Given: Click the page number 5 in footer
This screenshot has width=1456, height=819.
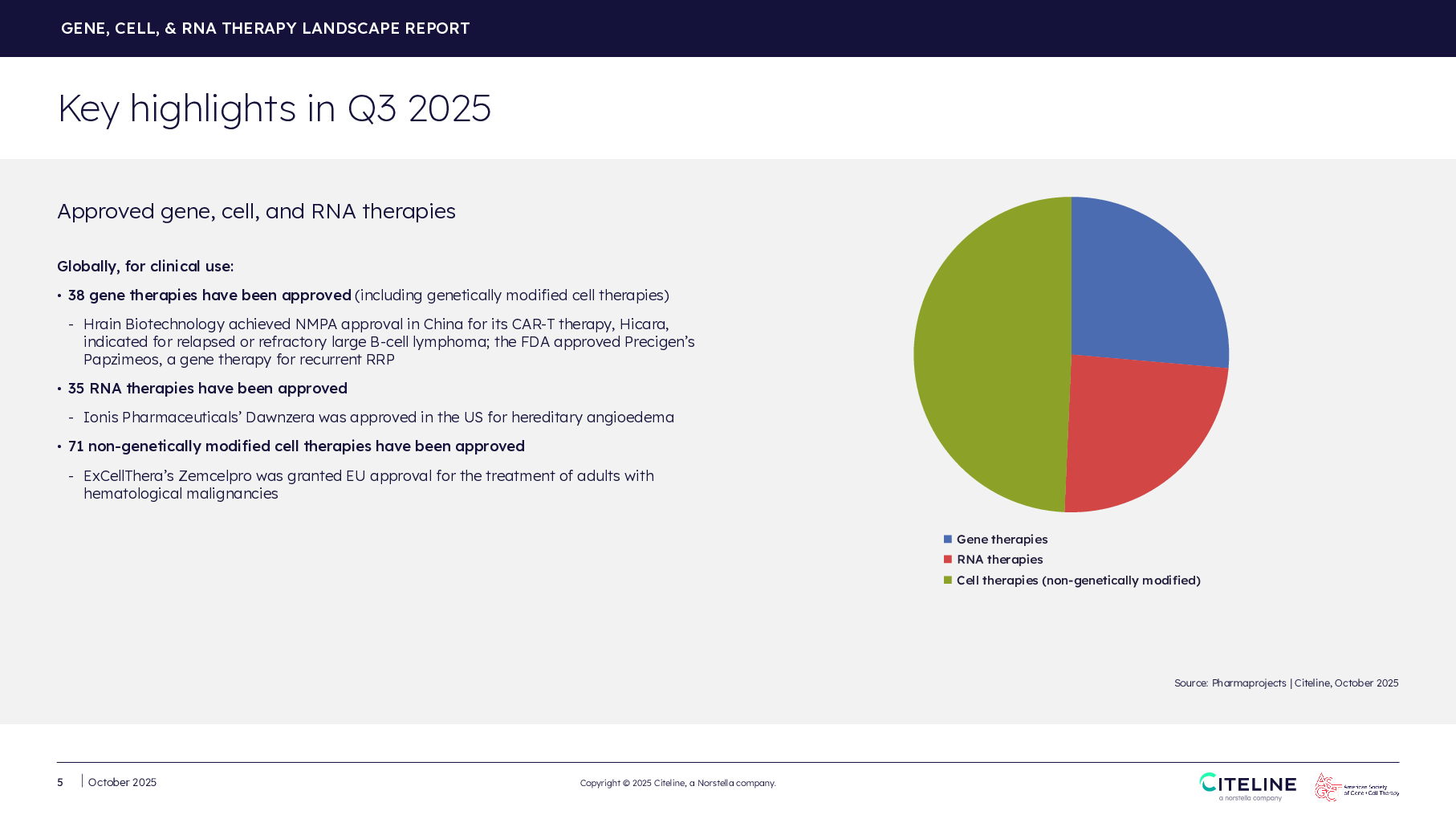Looking at the screenshot, I should coord(60,782).
